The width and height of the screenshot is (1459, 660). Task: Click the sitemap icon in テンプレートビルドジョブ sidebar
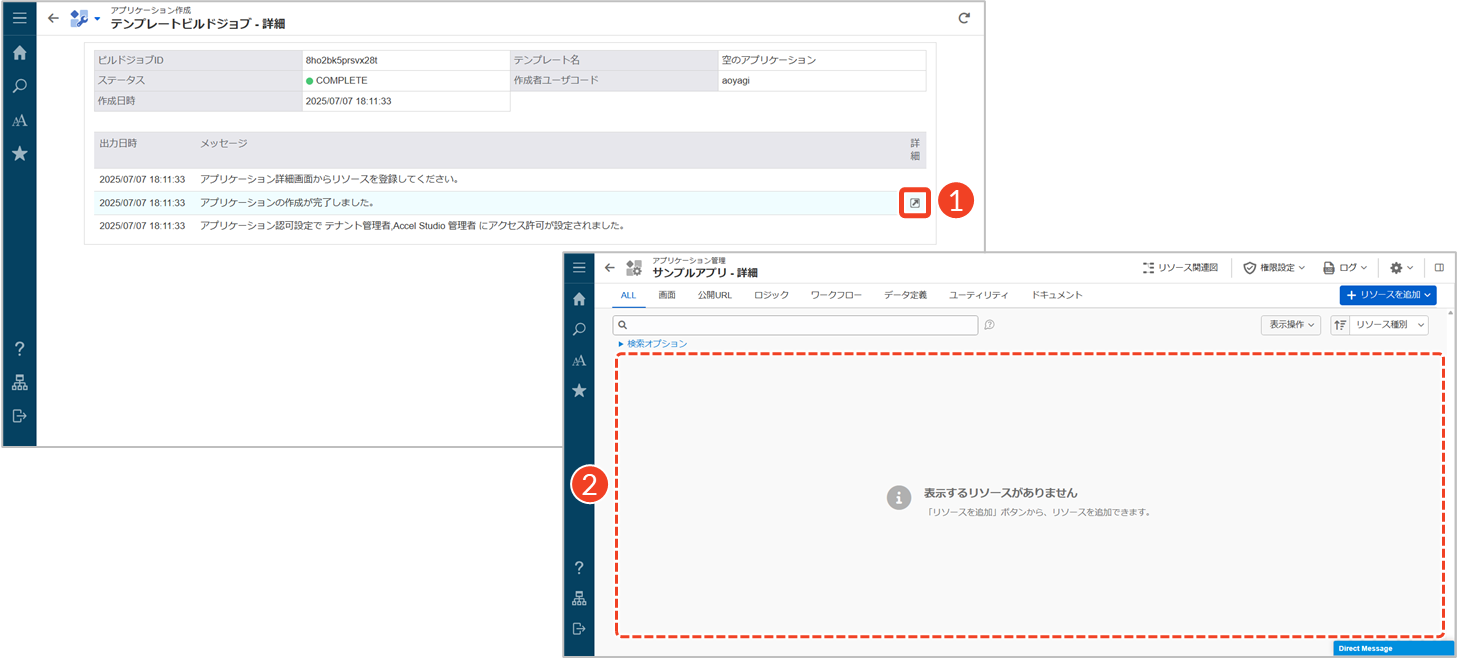tap(19, 383)
